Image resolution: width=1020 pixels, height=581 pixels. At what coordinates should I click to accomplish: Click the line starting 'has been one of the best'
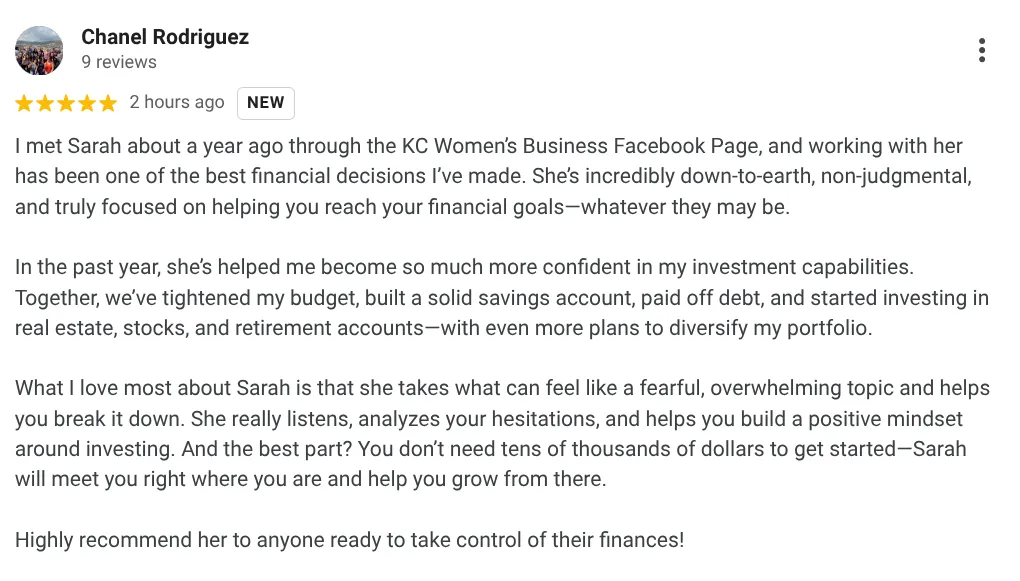493,176
